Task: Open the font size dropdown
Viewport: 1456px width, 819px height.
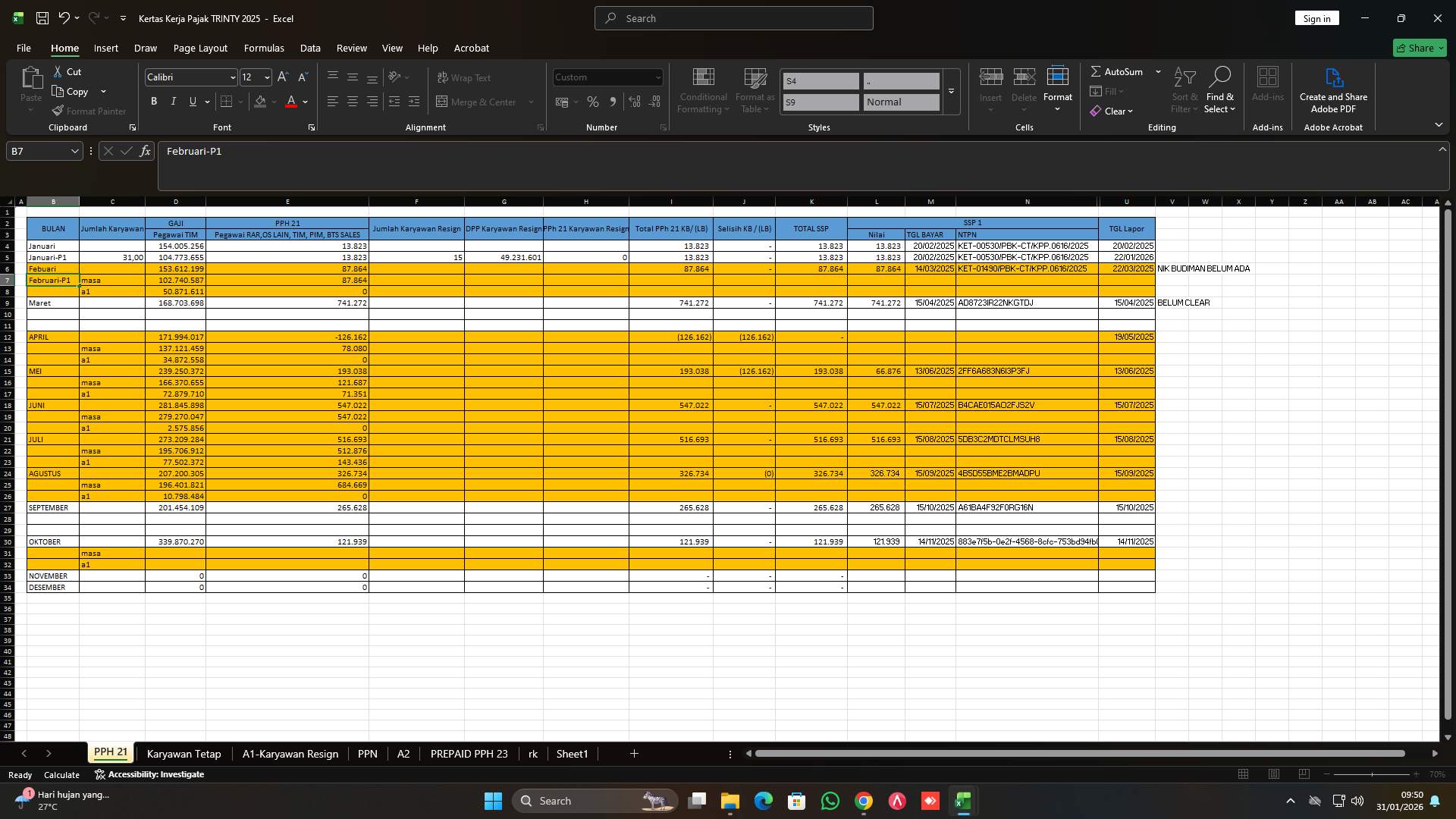Action: coord(265,77)
